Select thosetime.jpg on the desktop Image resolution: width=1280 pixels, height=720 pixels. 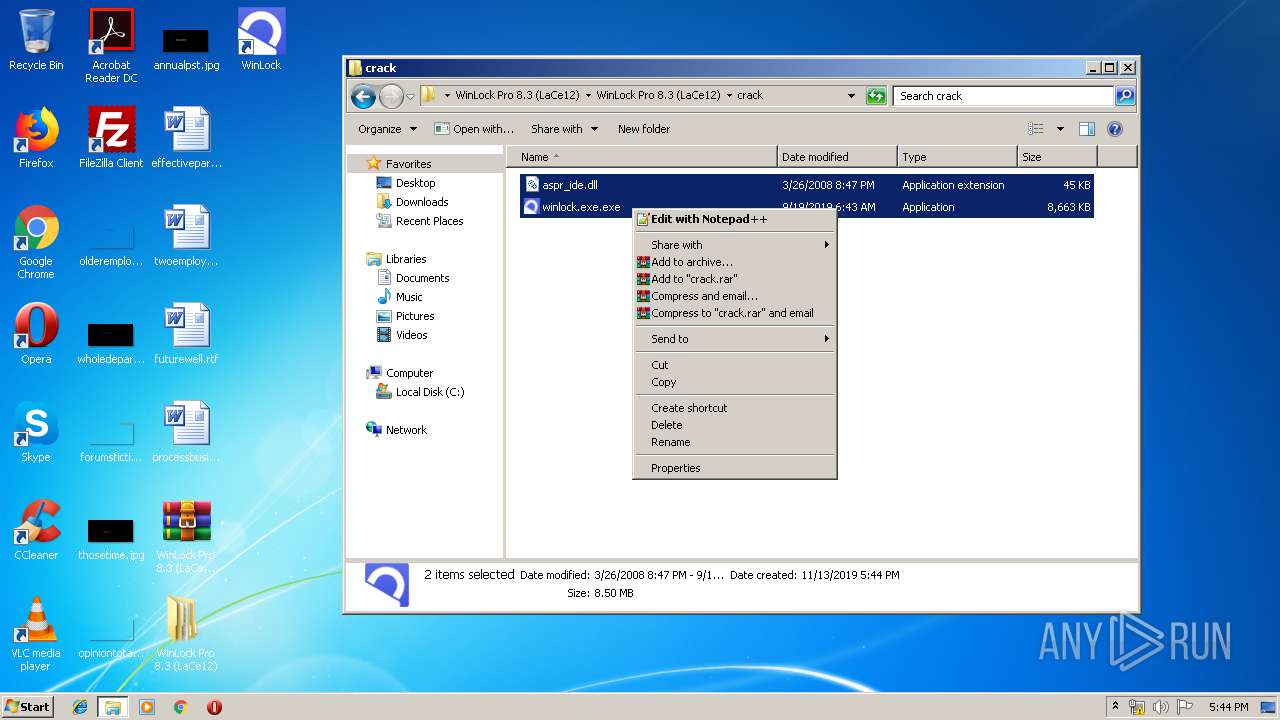(111, 537)
